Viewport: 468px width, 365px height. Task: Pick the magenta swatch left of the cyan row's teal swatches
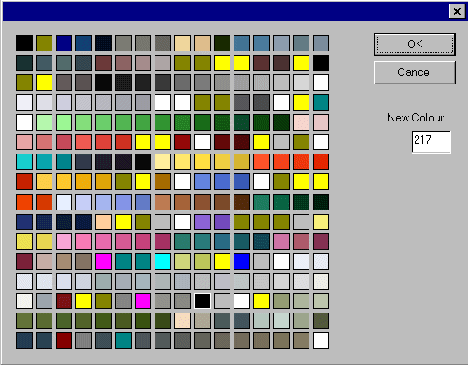click(103, 261)
